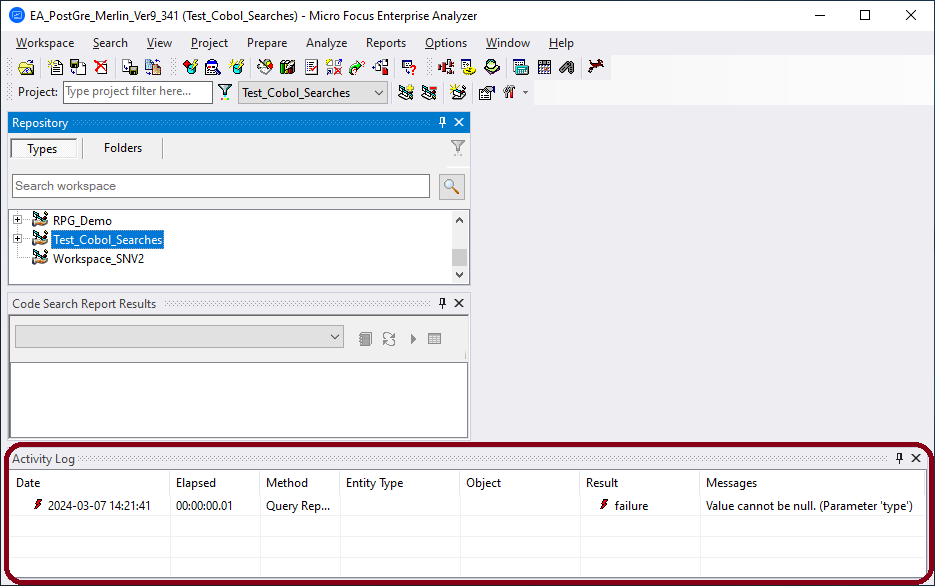Select the New document toolbar icon

pos(56,67)
